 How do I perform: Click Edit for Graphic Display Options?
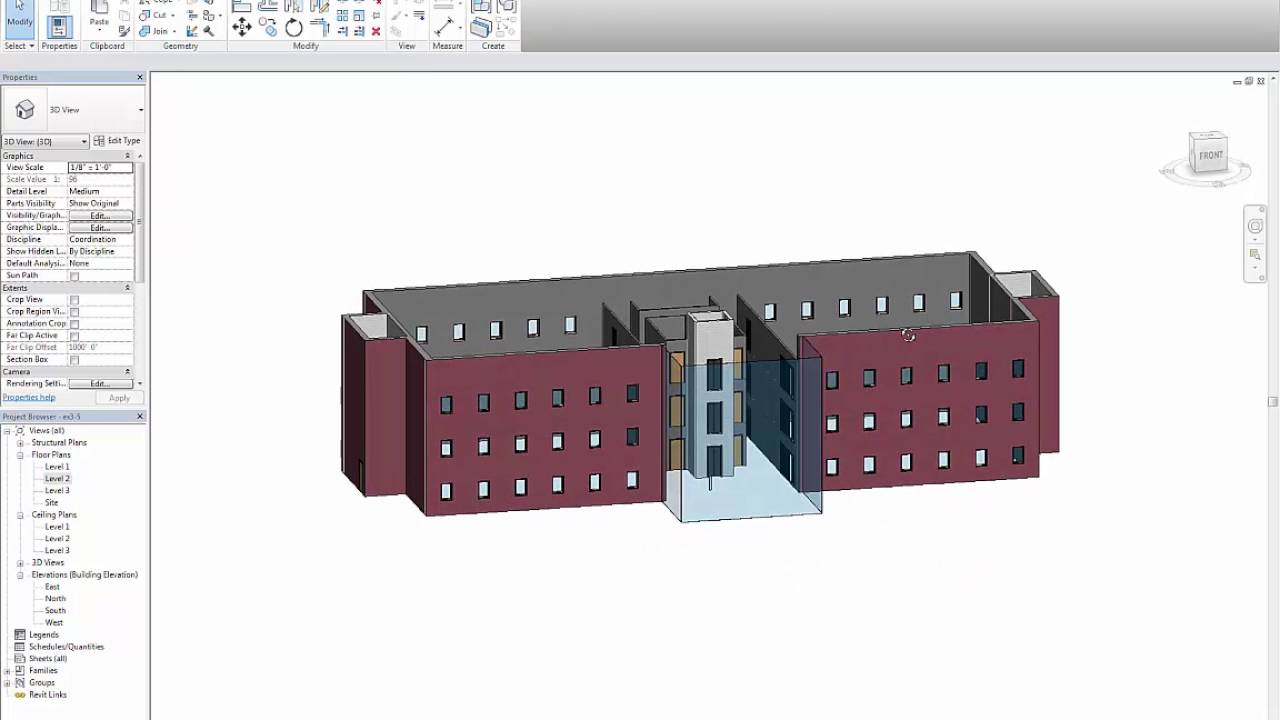click(100, 228)
